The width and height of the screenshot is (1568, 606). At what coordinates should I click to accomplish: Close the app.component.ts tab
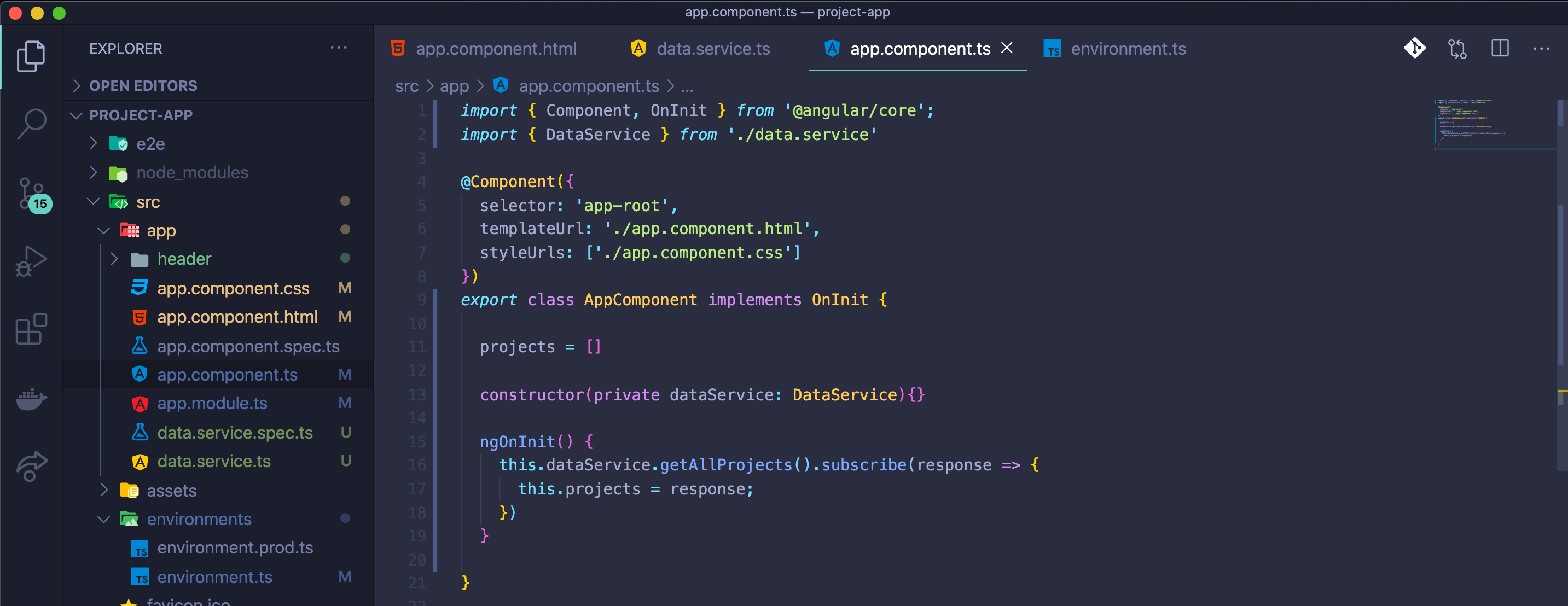(1007, 48)
